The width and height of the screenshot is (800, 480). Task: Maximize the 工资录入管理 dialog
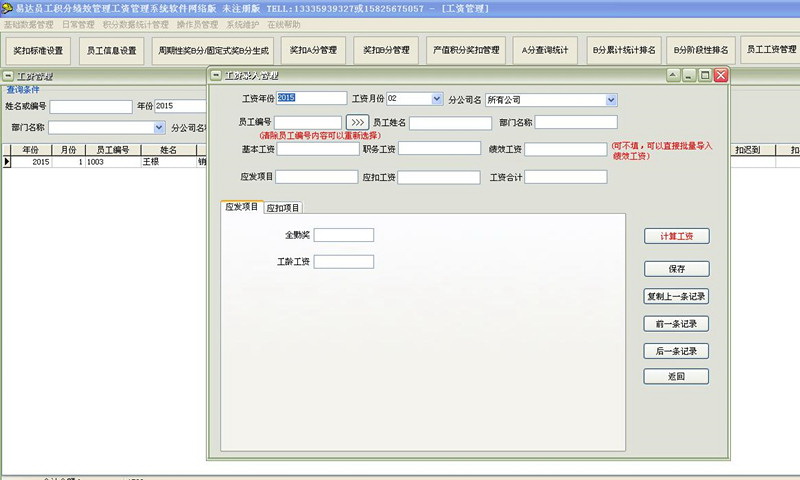click(x=705, y=75)
